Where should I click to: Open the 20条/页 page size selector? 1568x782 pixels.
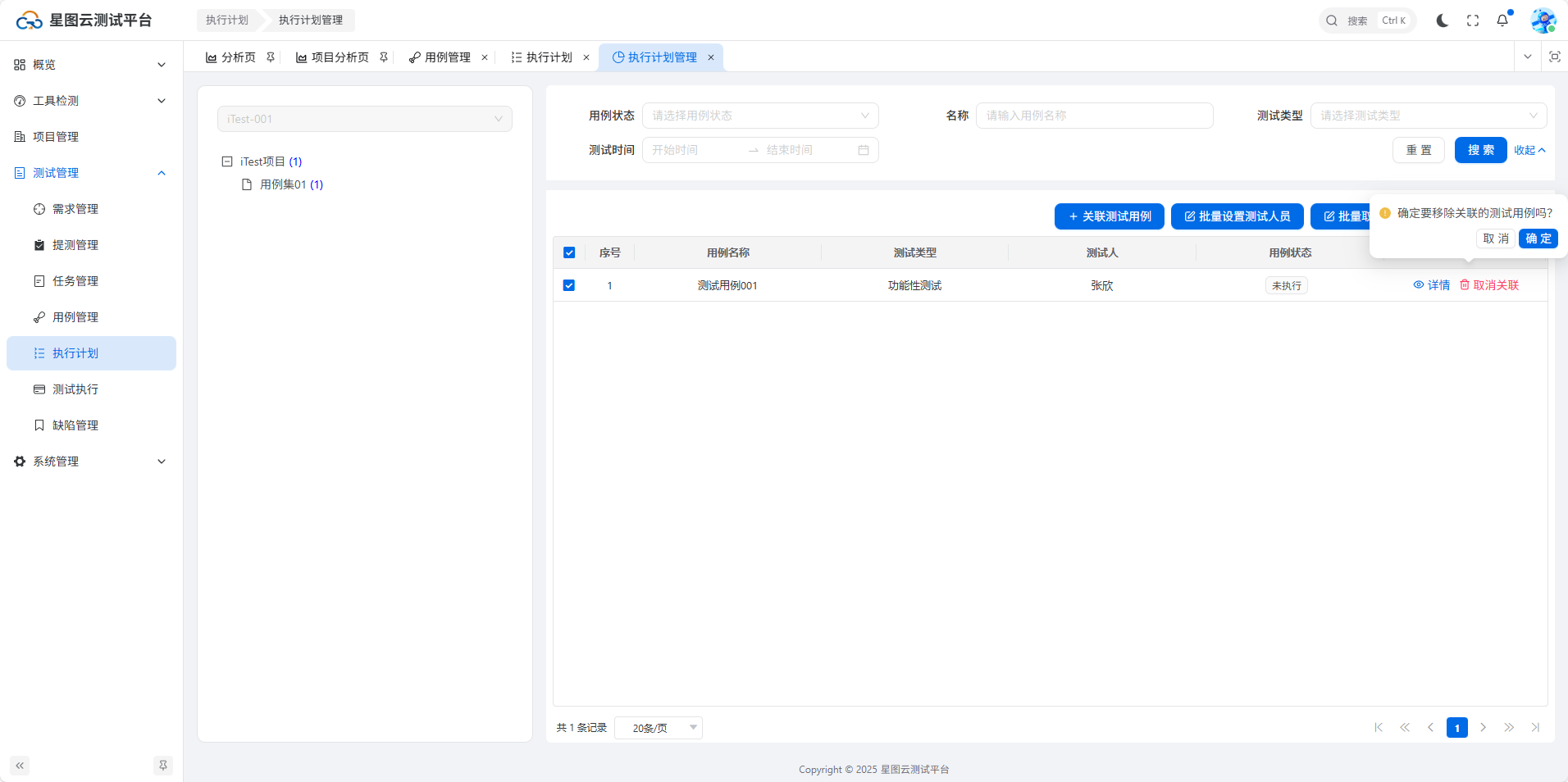point(658,728)
